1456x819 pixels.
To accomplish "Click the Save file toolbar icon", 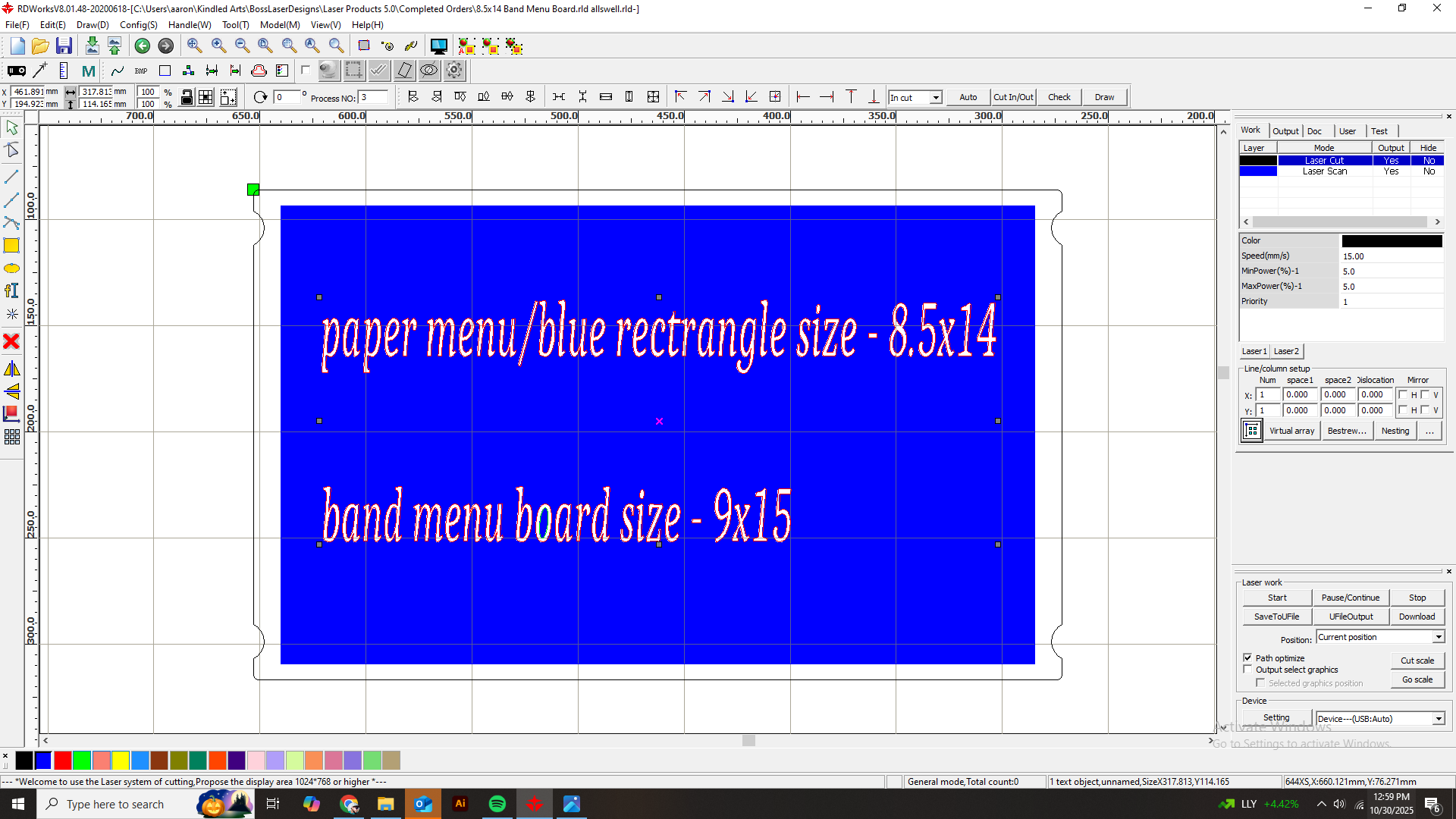I will click(64, 46).
